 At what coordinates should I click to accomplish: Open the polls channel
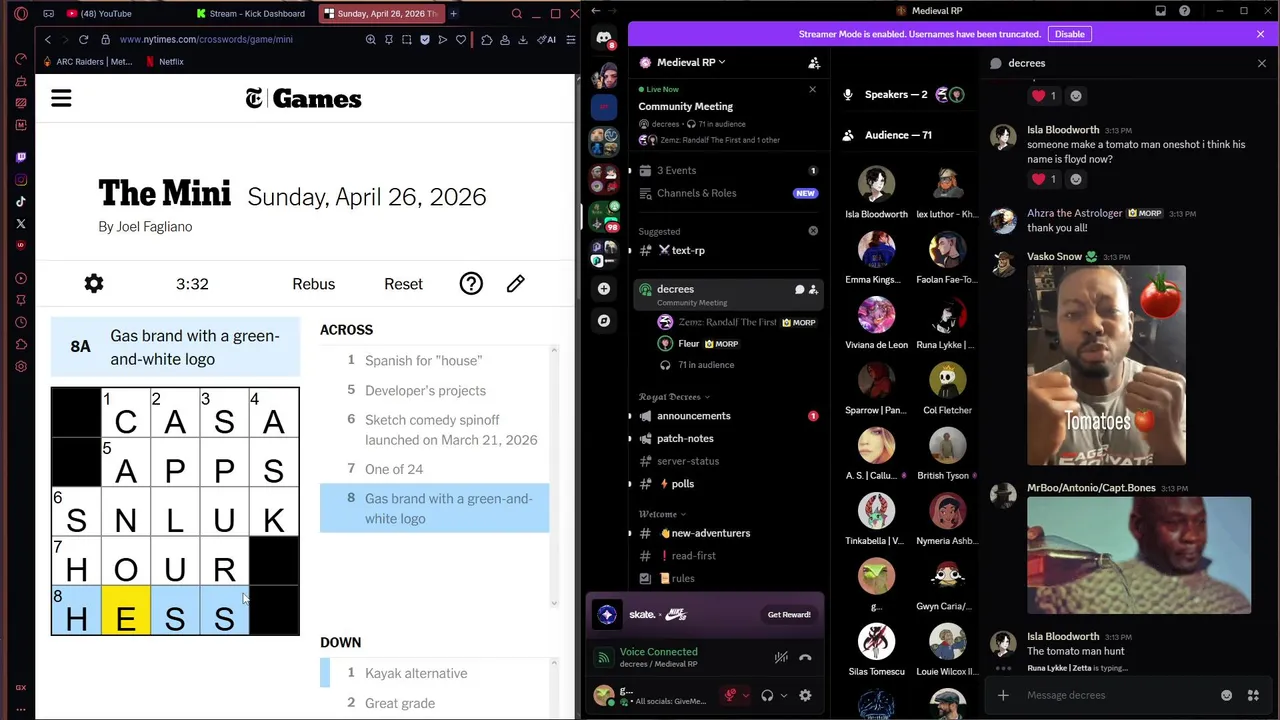727,484
